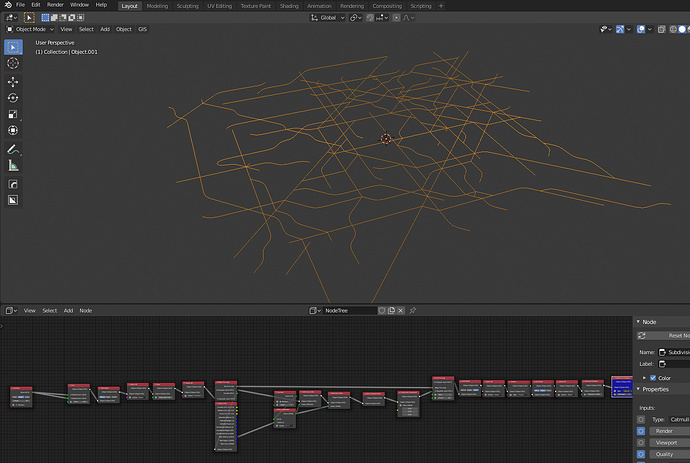Toggle the Color checkbox in the Node panel
690x463 pixels.
pyautogui.click(x=653, y=378)
